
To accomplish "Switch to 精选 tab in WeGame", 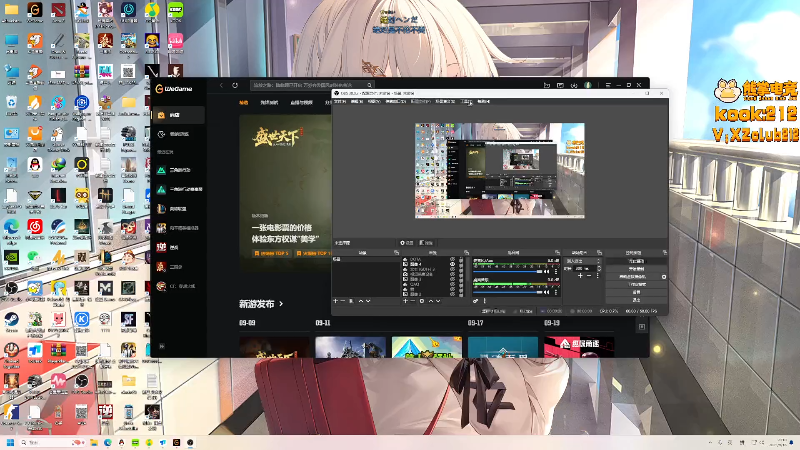I will pos(243,103).
